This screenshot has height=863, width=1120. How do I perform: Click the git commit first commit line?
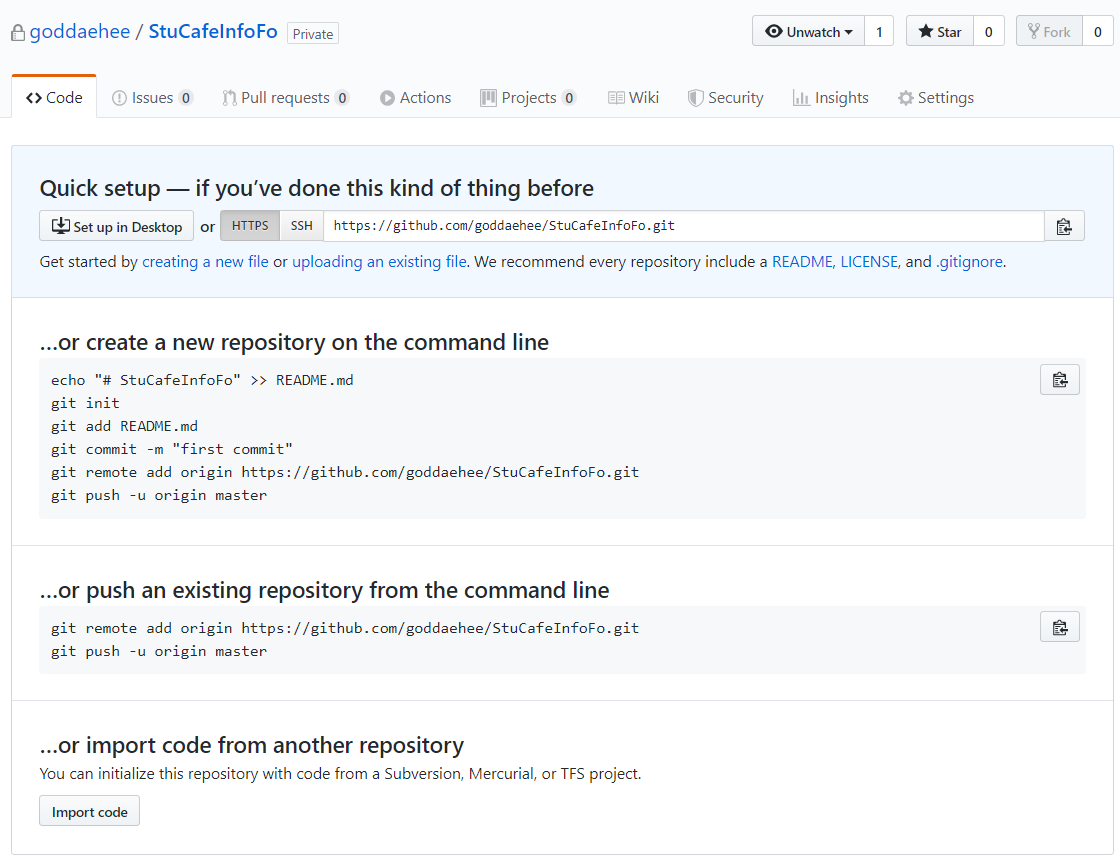pyautogui.click(x=171, y=449)
